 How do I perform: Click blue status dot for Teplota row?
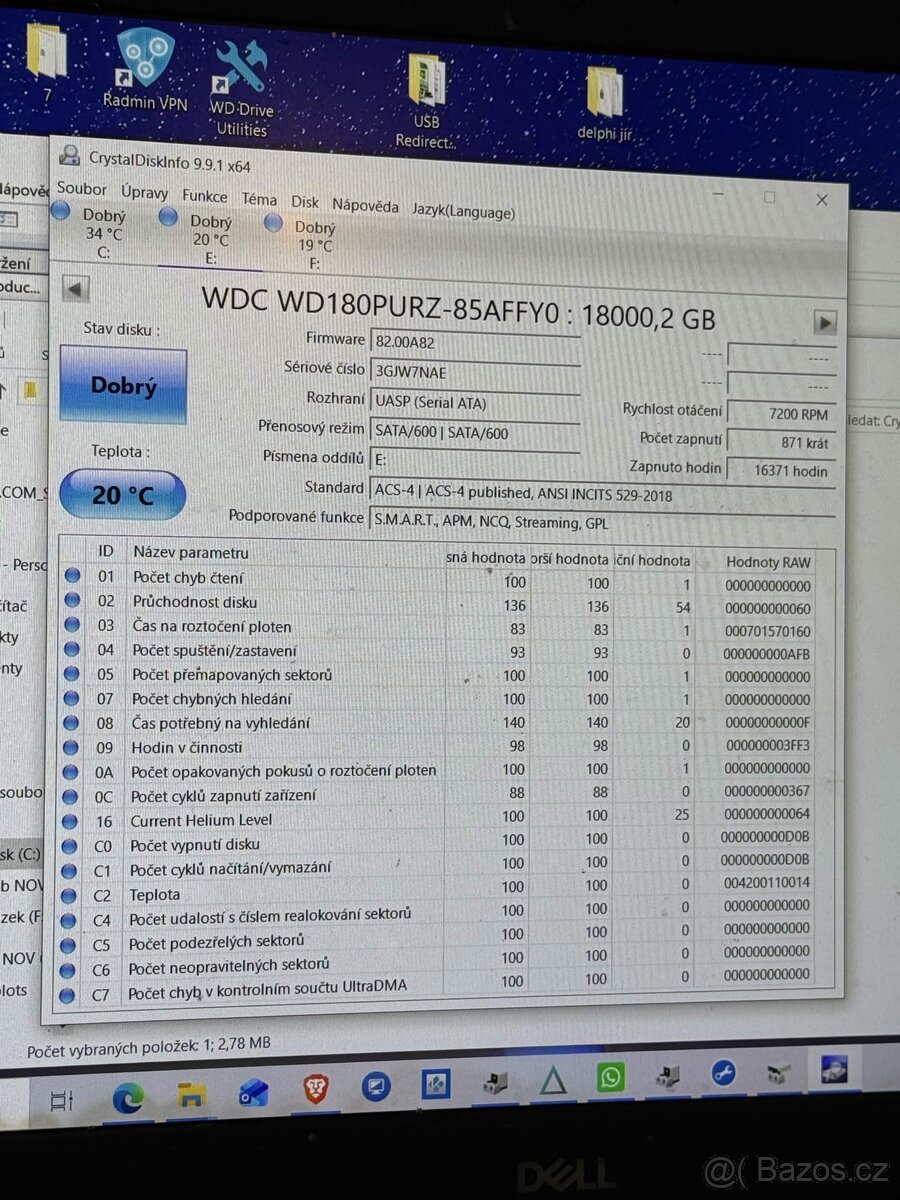(x=70, y=896)
